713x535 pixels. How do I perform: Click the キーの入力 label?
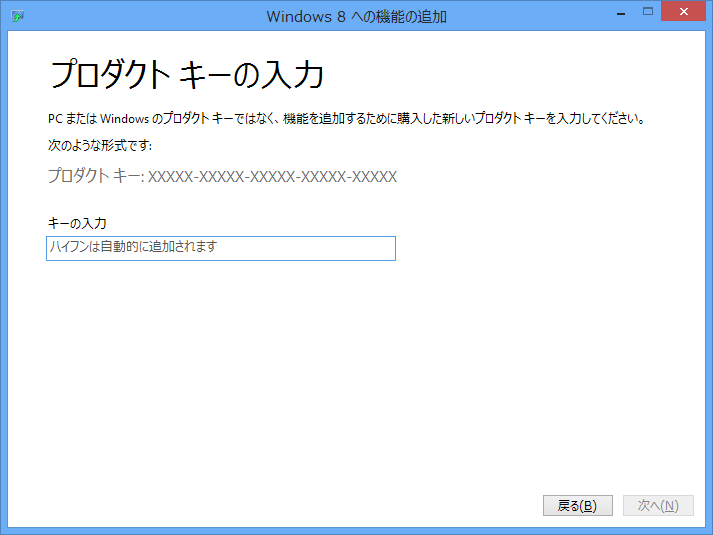coord(77,223)
